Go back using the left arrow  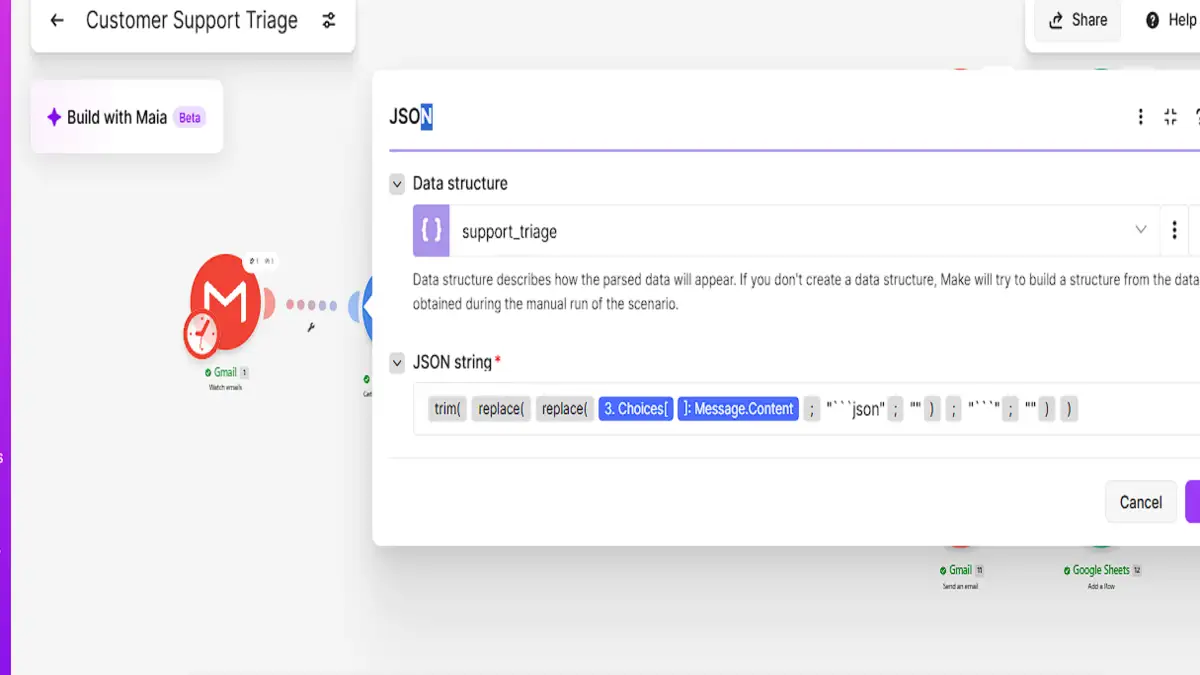pyautogui.click(x=57, y=20)
